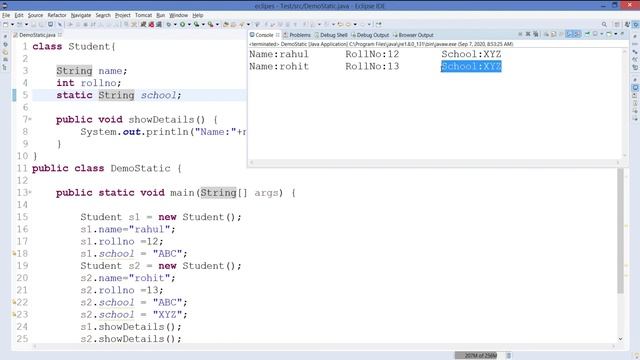Collapse the main method fold at line 13
The image size is (640, 360).
click(30, 192)
